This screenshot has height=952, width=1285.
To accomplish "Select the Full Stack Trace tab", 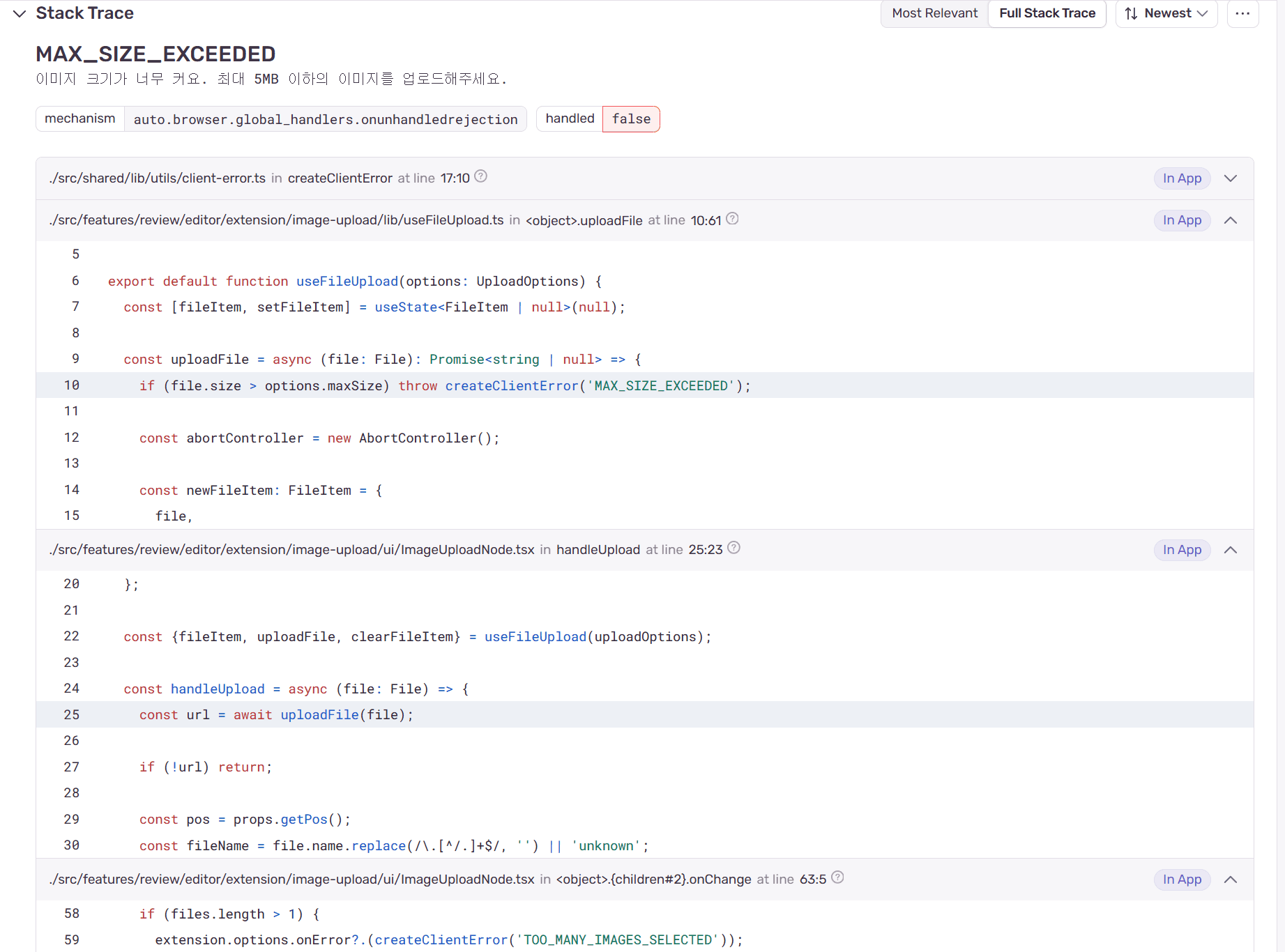I will pyautogui.click(x=1047, y=13).
